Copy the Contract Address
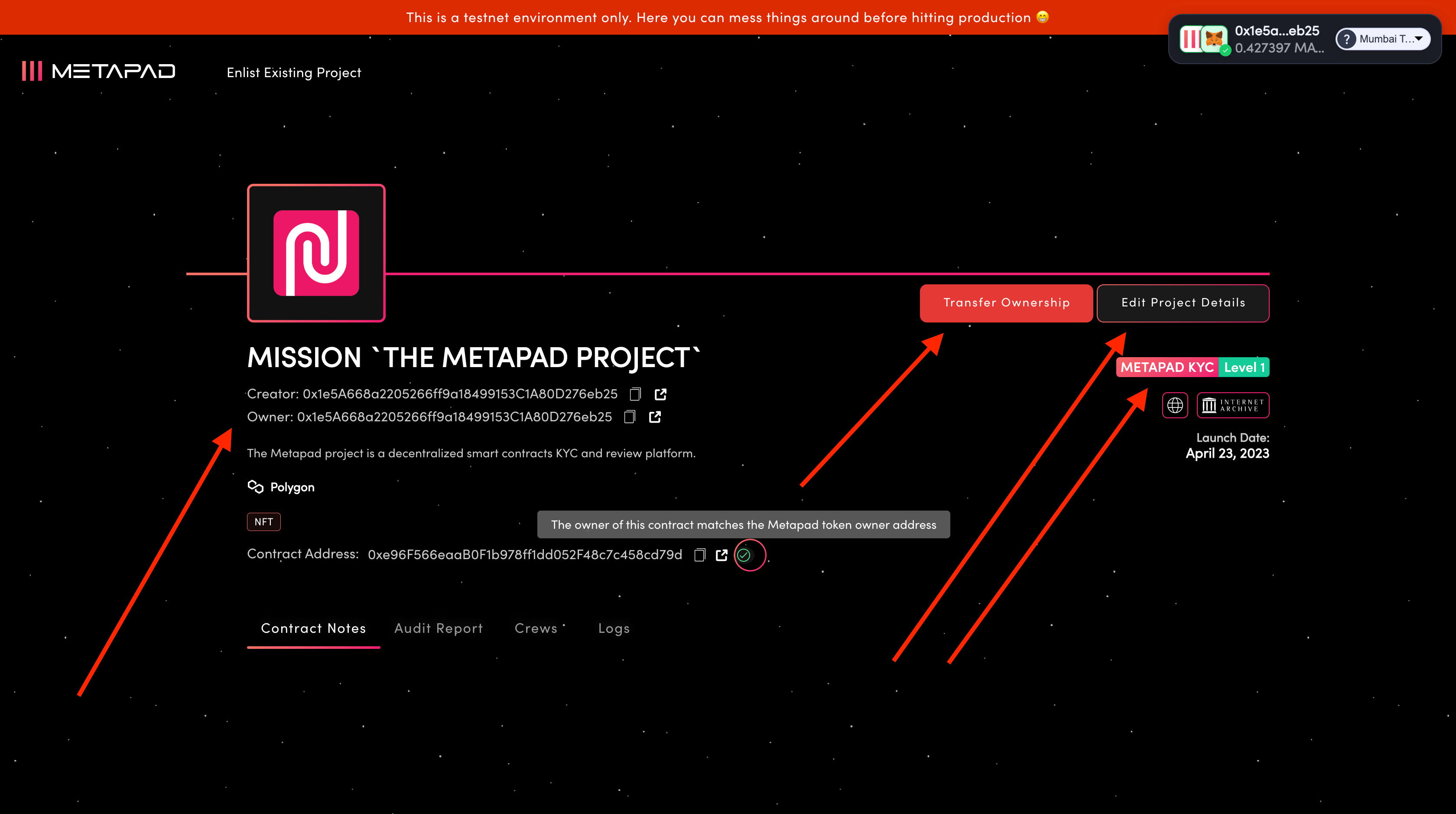The image size is (1456, 814). click(x=700, y=555)
